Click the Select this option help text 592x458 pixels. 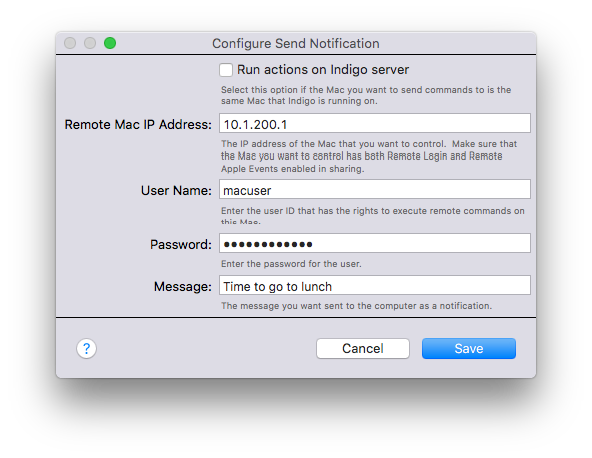click(366, 96)
